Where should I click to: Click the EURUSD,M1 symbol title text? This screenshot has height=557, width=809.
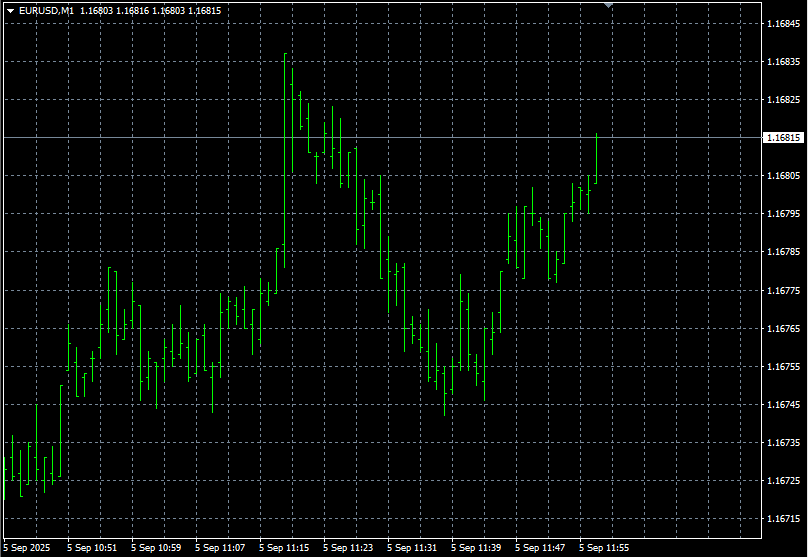tap(46, 10)
